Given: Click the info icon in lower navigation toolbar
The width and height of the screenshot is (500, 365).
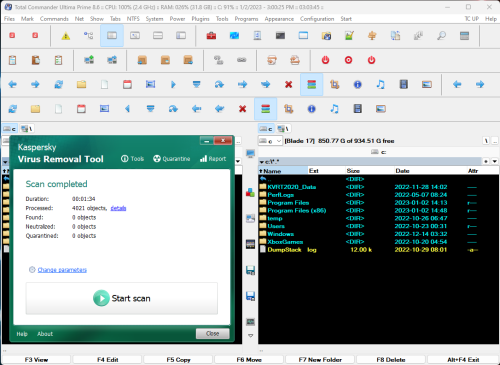Looking at the screenshot, I should click(x=311, y=109).
